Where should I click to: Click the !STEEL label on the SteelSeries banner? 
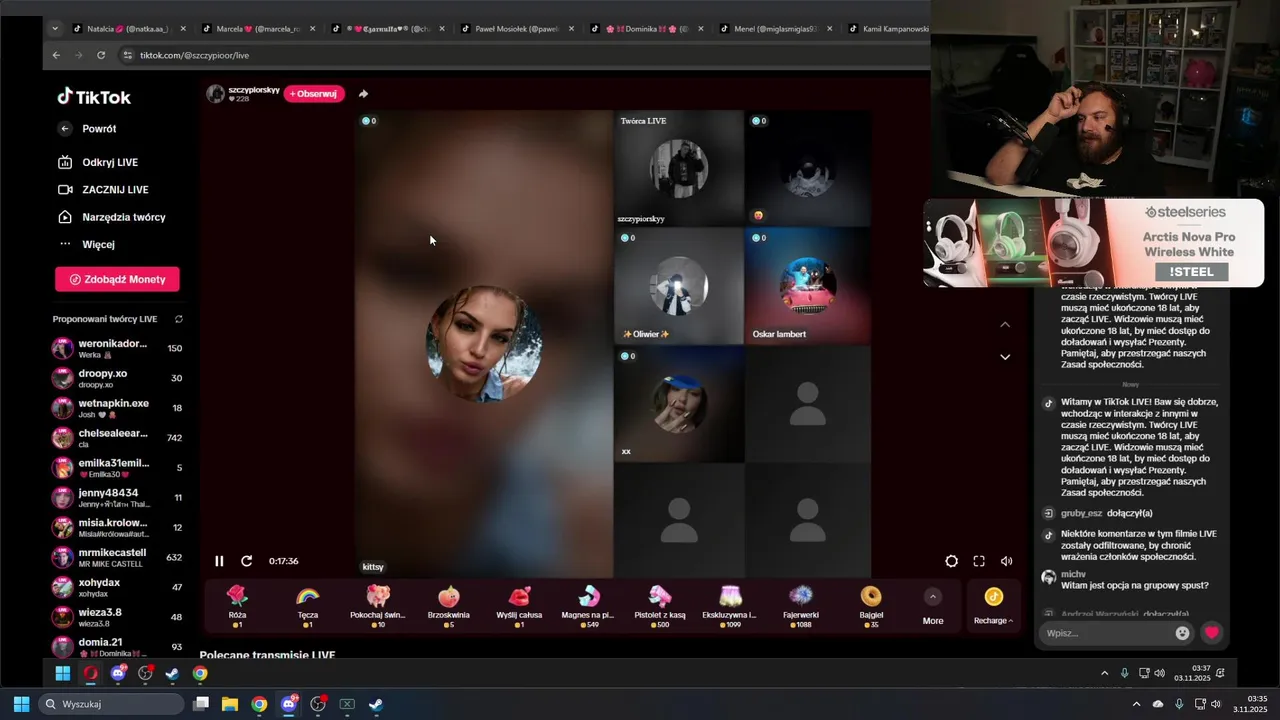point(1191,272)
